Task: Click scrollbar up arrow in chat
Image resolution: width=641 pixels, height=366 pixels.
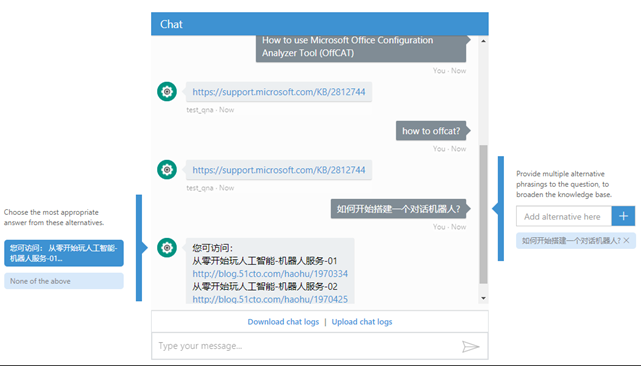Action: click(x=483, y=41)
